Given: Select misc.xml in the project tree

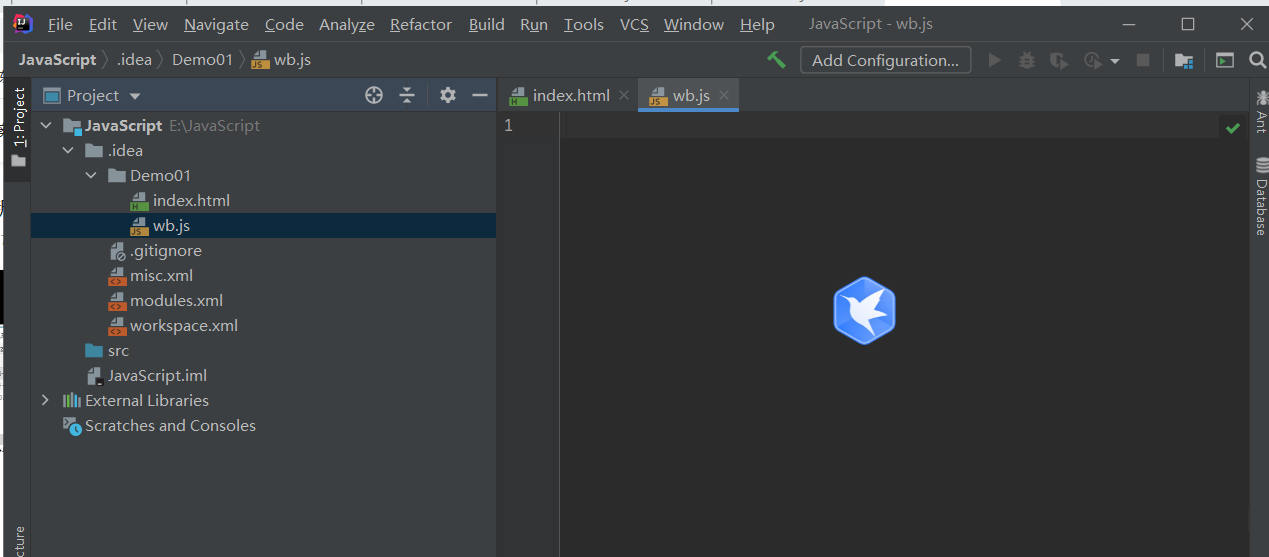Looking at the screenshot, I should [263, 275].
